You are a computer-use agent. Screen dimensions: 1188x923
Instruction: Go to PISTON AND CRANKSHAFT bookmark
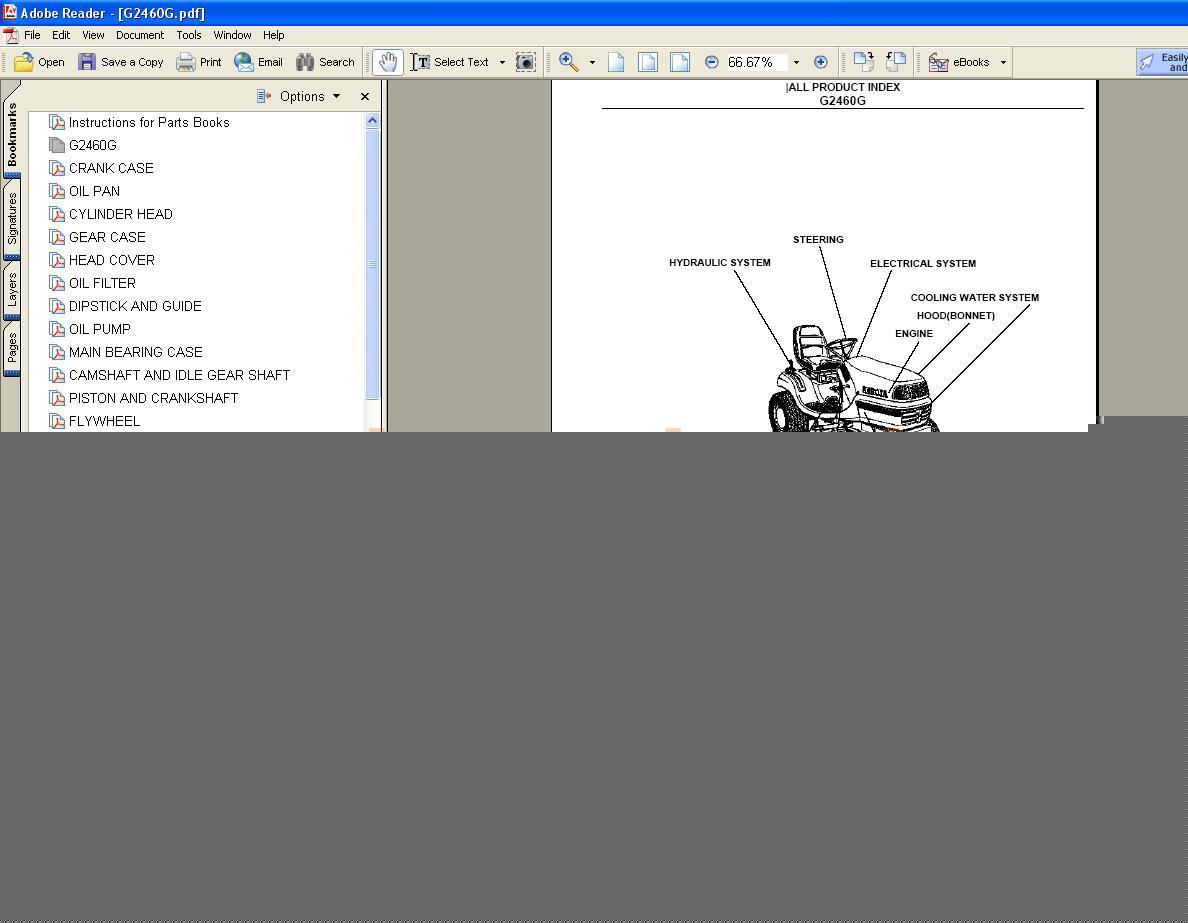(x=153, y=398)
